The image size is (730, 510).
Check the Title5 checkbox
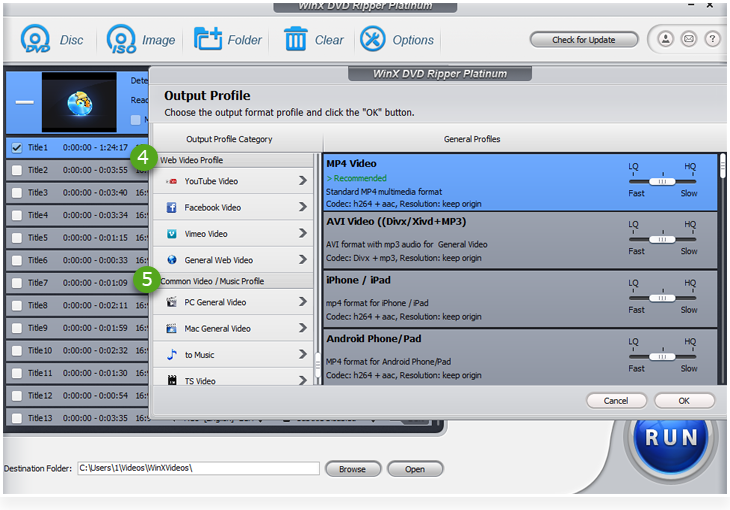tap(17, 238)
